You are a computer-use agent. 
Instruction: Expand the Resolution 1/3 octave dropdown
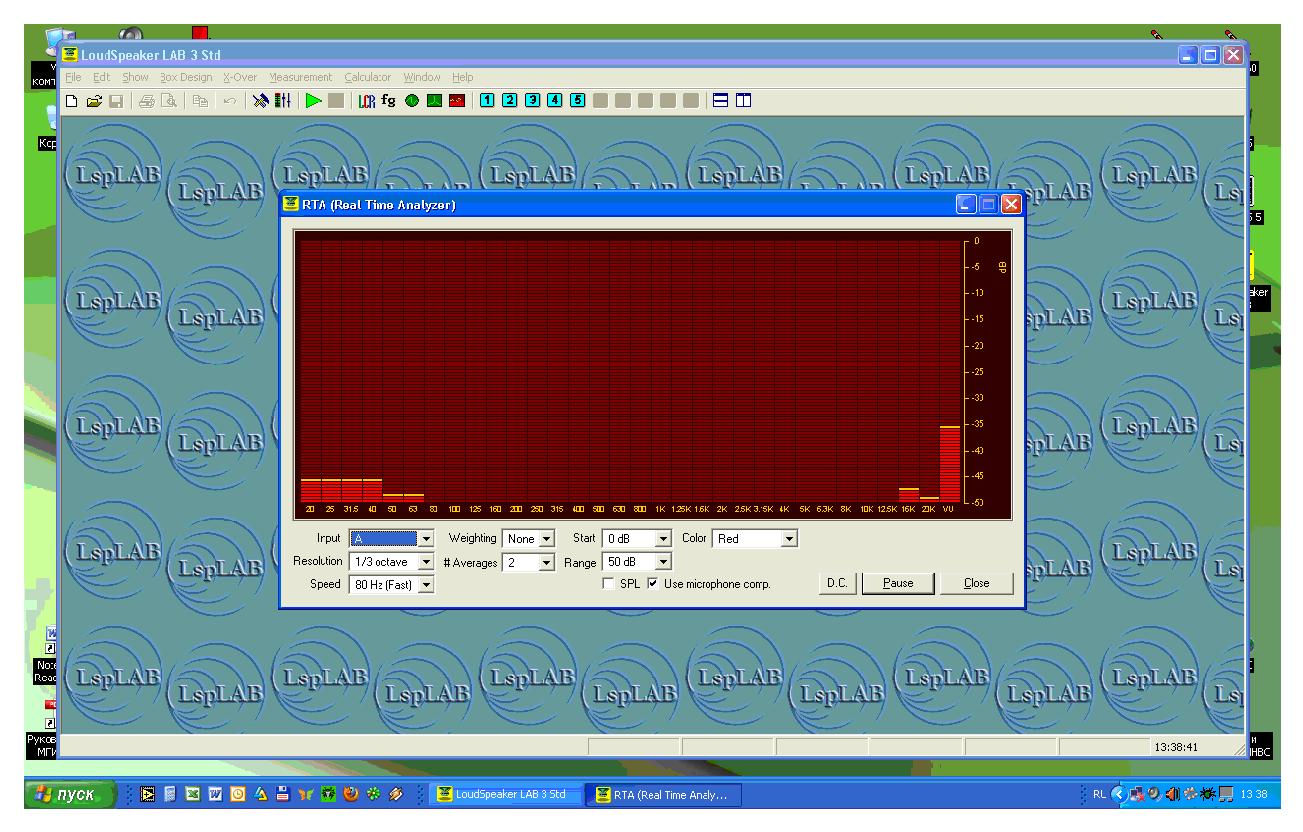(426, 562)
